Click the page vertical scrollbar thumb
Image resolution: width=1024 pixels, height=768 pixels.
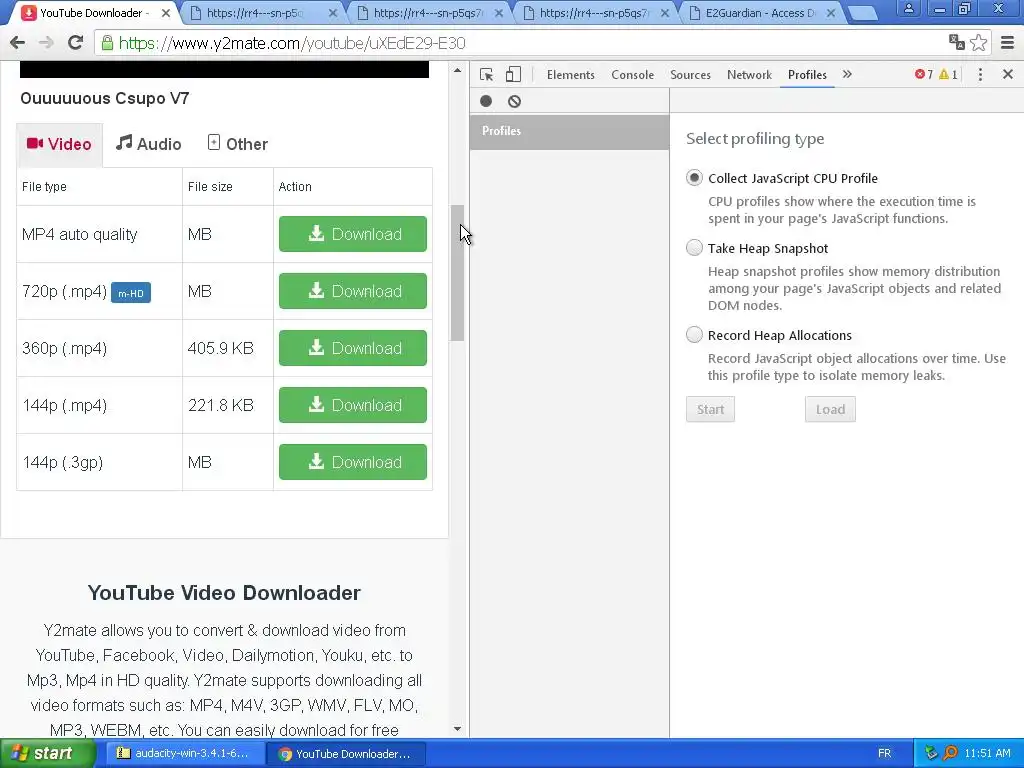(457, 273)
